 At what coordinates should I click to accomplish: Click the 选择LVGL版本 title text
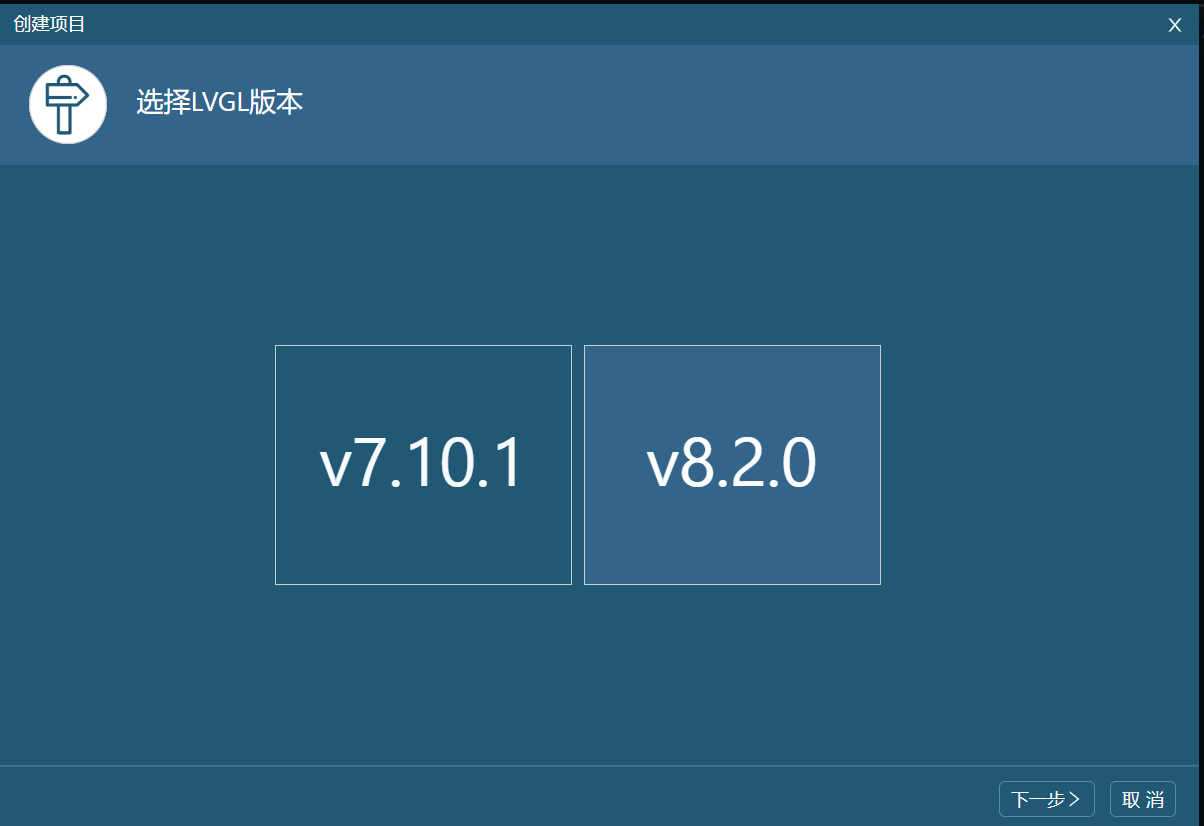(x=219, y=104)
